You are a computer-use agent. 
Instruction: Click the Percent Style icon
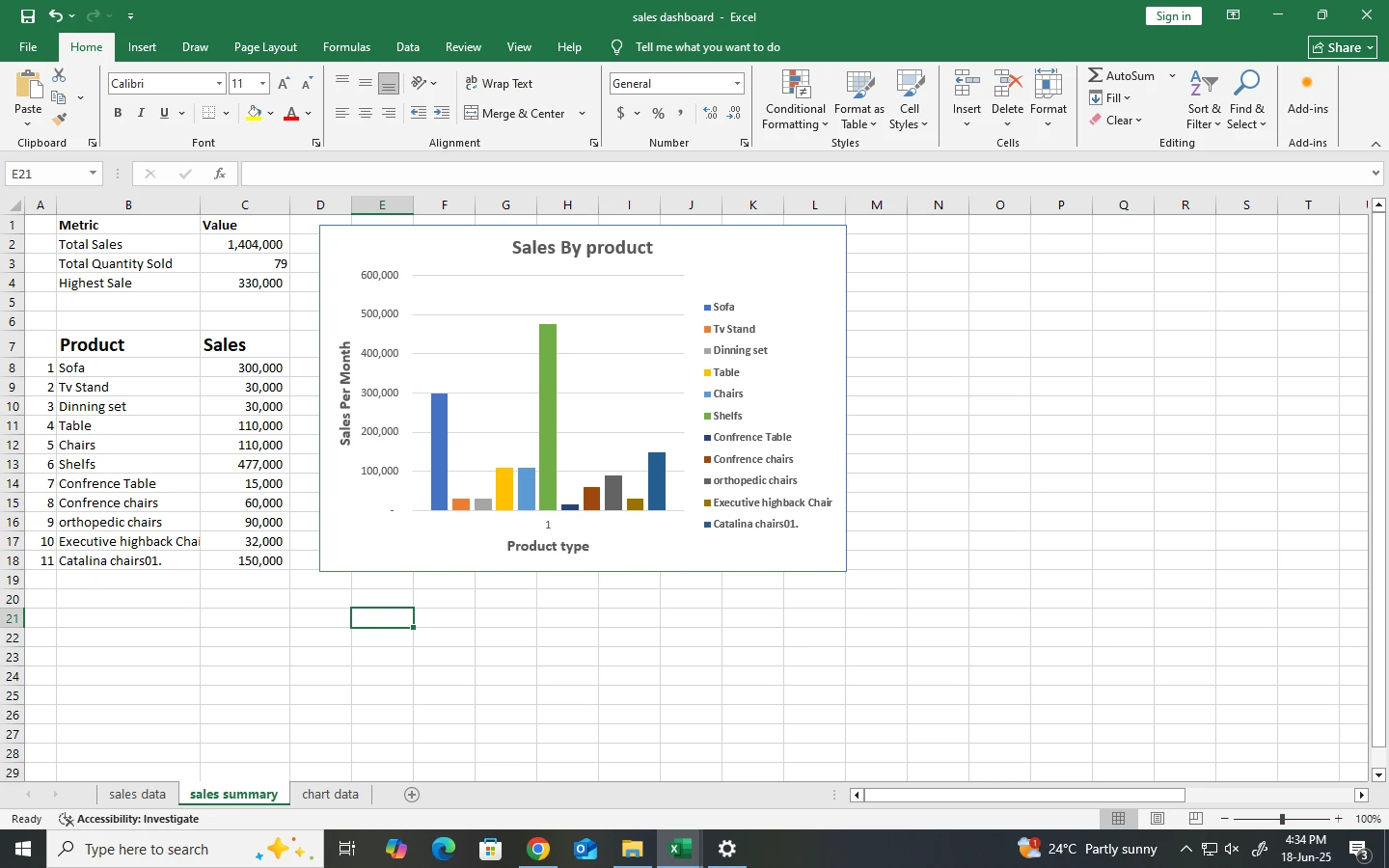pos(658,113)
